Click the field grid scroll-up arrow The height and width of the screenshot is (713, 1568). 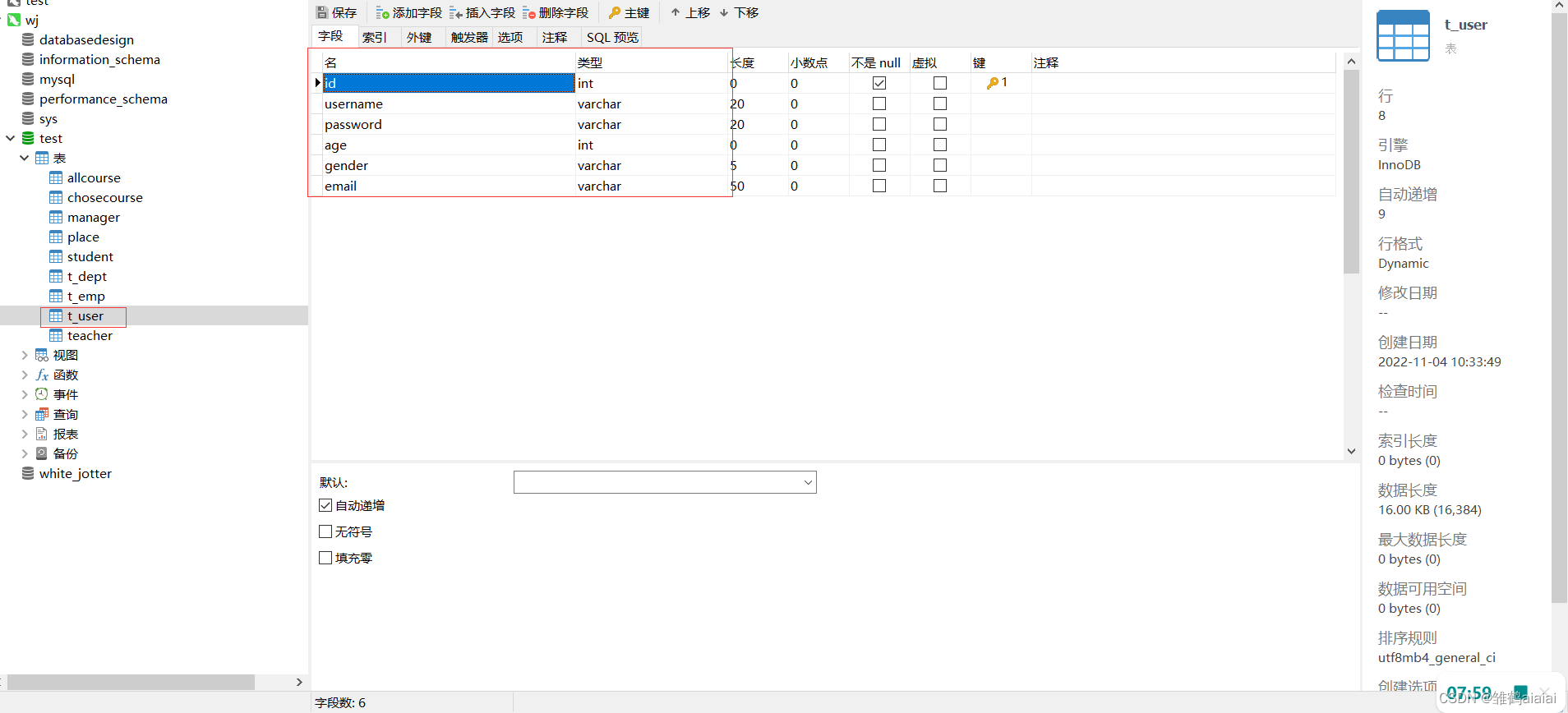pos(1351,61)
